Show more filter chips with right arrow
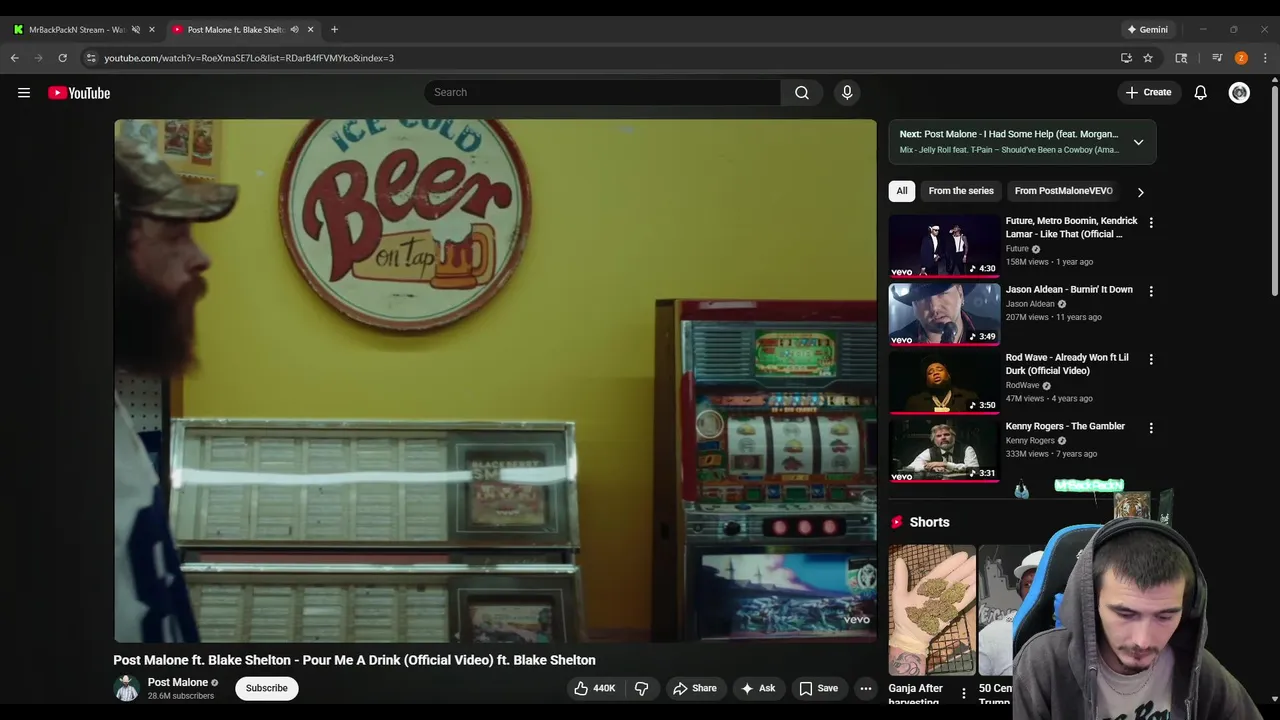 point(1140,192)
